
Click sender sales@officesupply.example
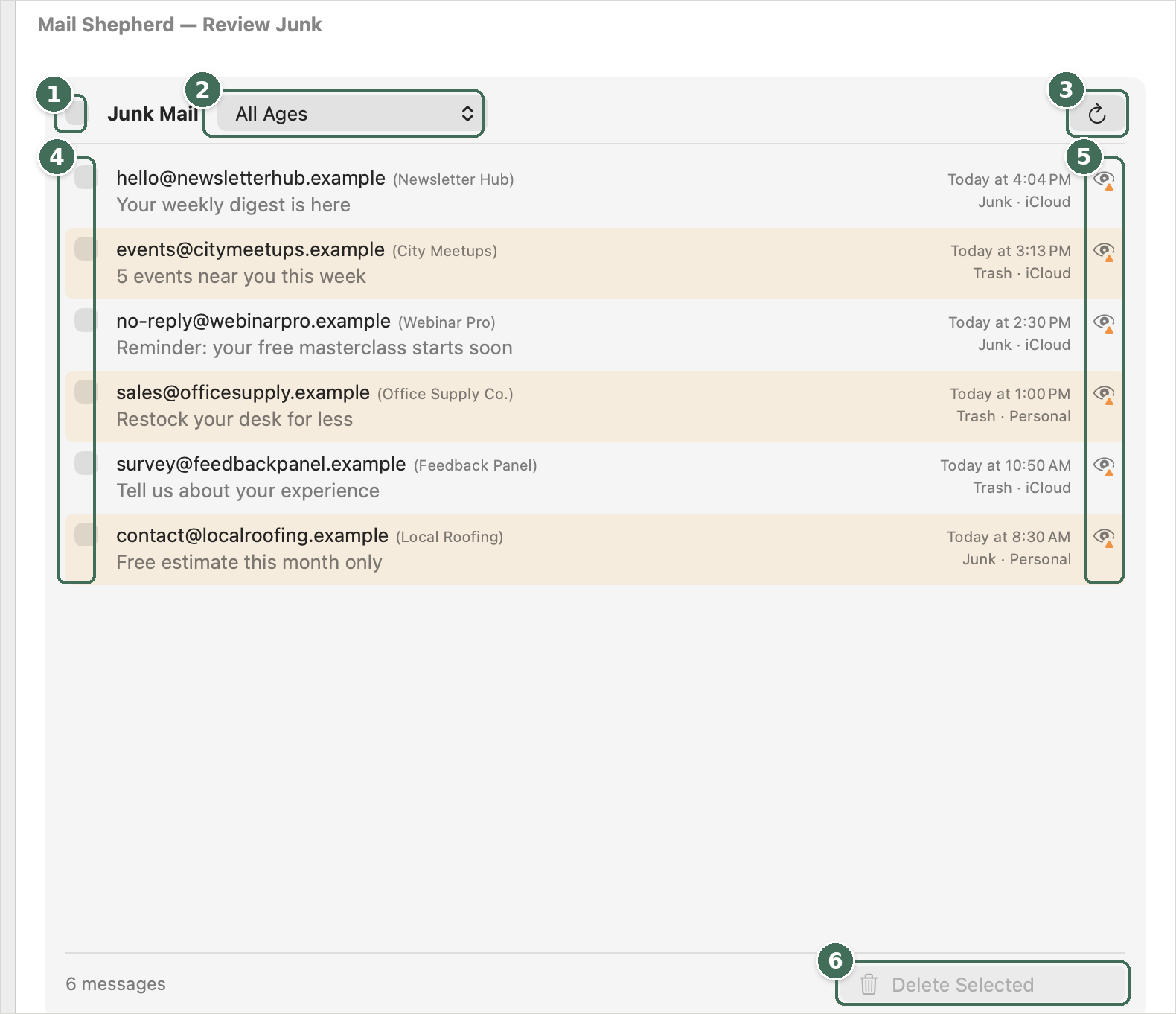[243, 393]
